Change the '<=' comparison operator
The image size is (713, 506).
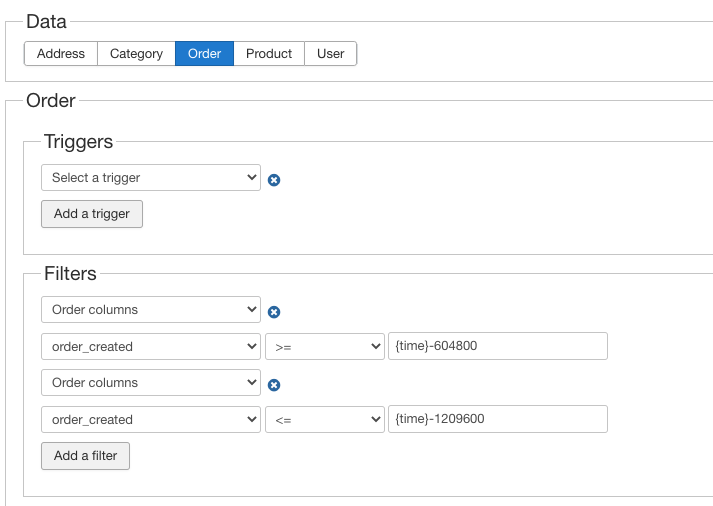325,420
